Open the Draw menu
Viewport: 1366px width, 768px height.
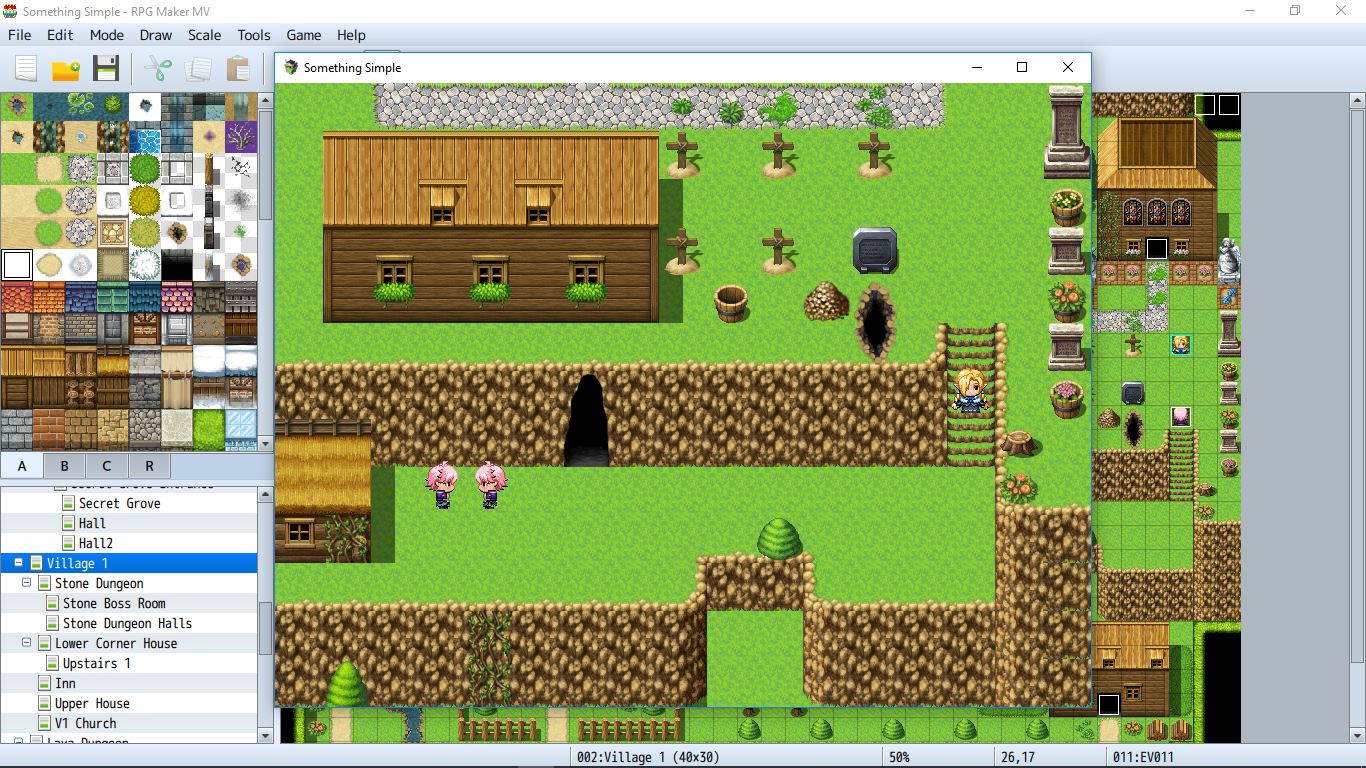click(156, 35)
